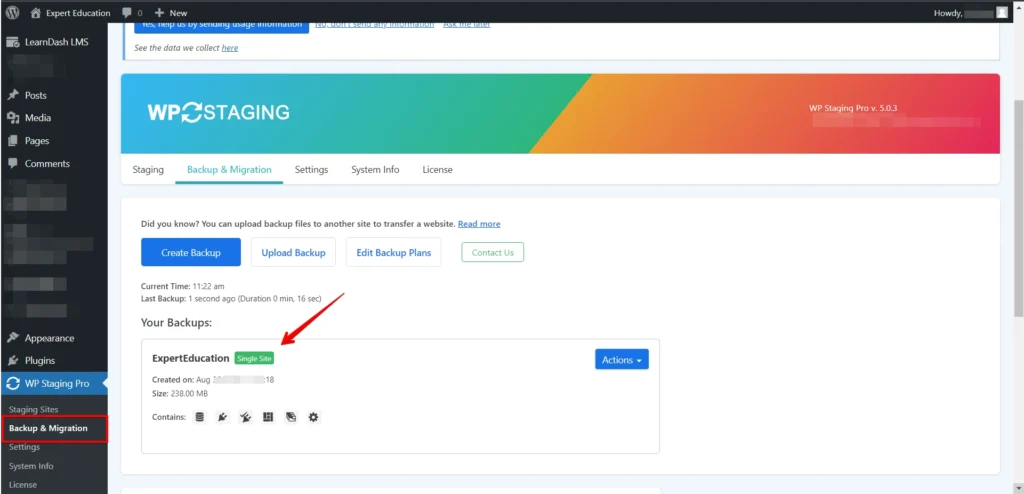Click the user avatar next to Howdy
The height and width of the screenshot is (494, 1024).
(1002, 12)
